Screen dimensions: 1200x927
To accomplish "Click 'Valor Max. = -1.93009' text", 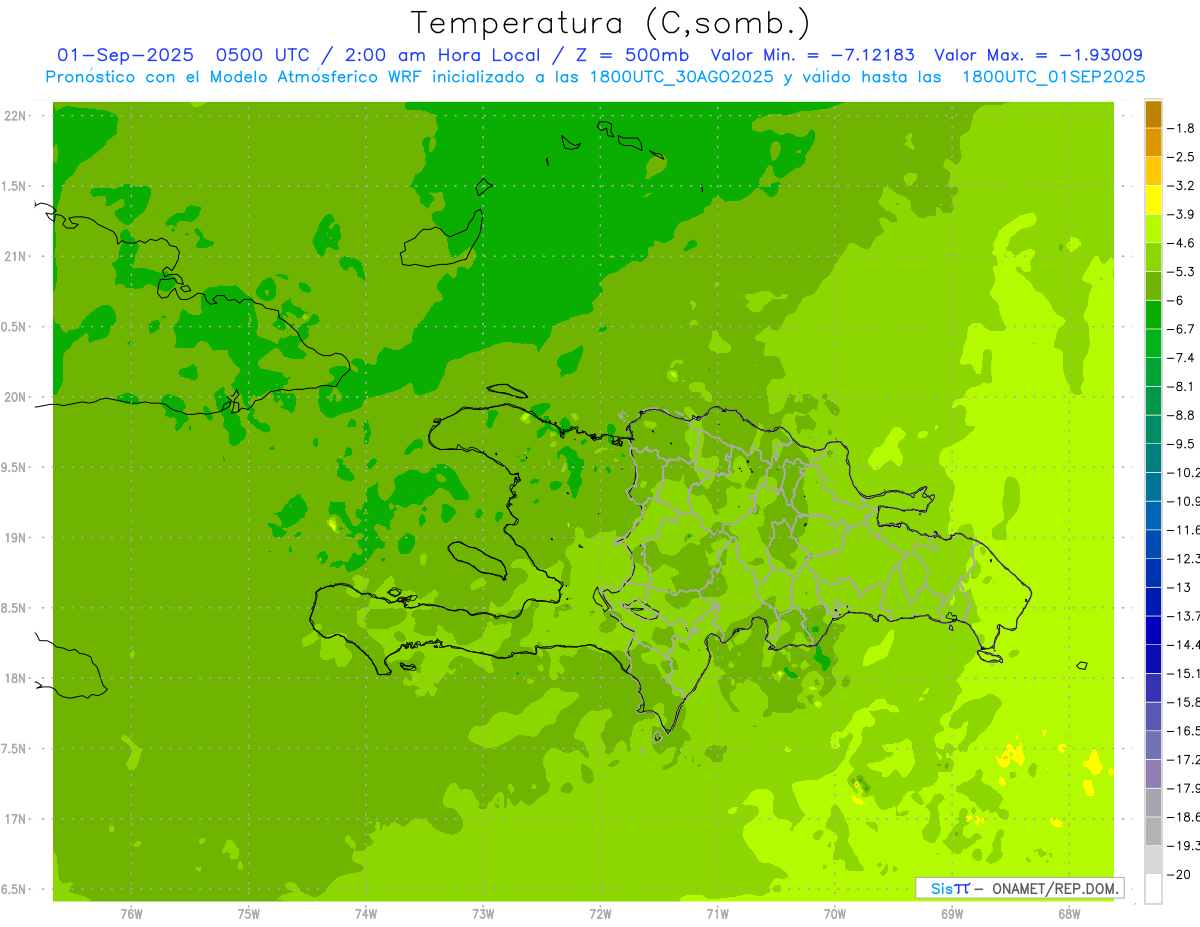I will (1038, 55).
